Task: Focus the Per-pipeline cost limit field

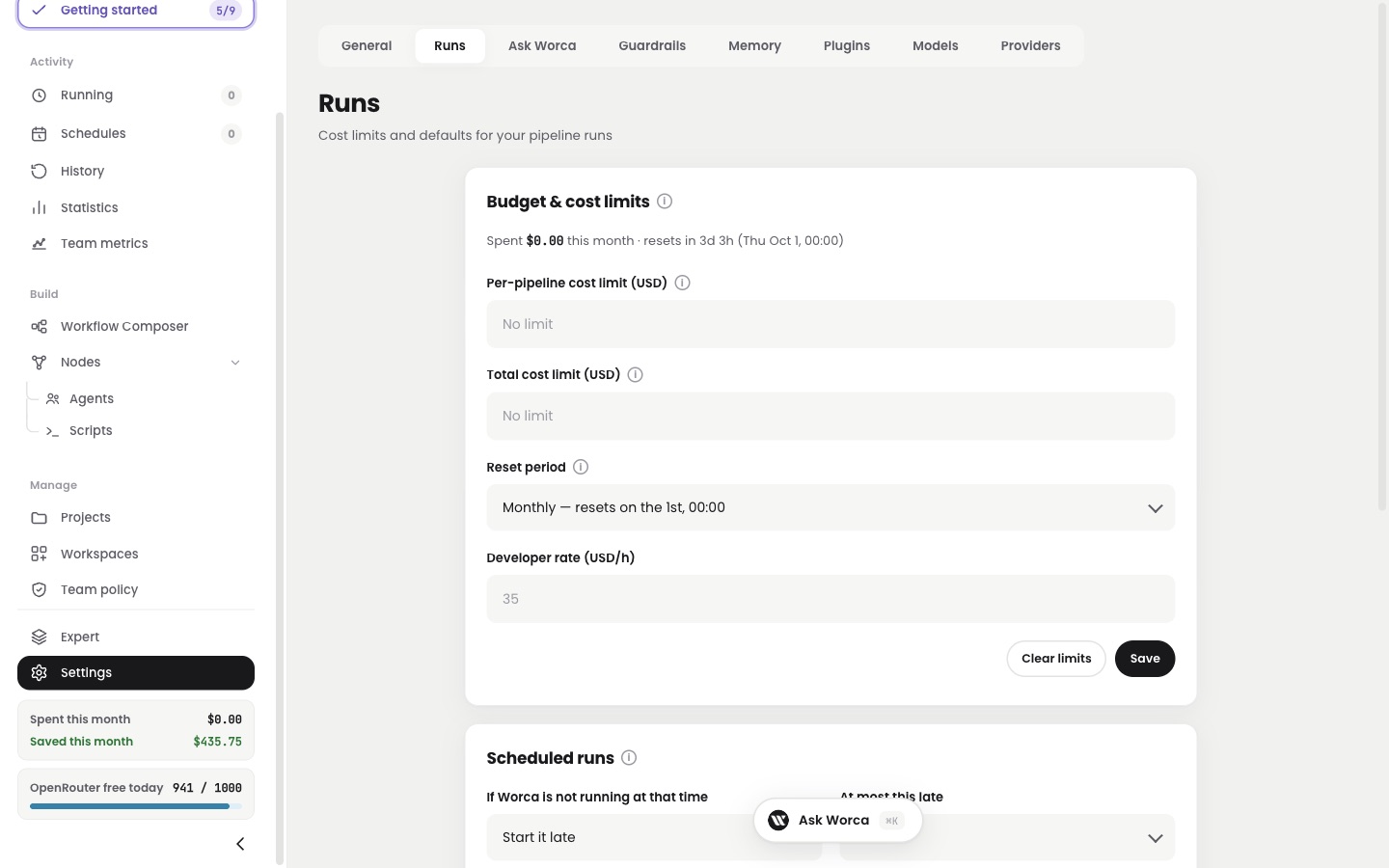Action: coord(831,324)
